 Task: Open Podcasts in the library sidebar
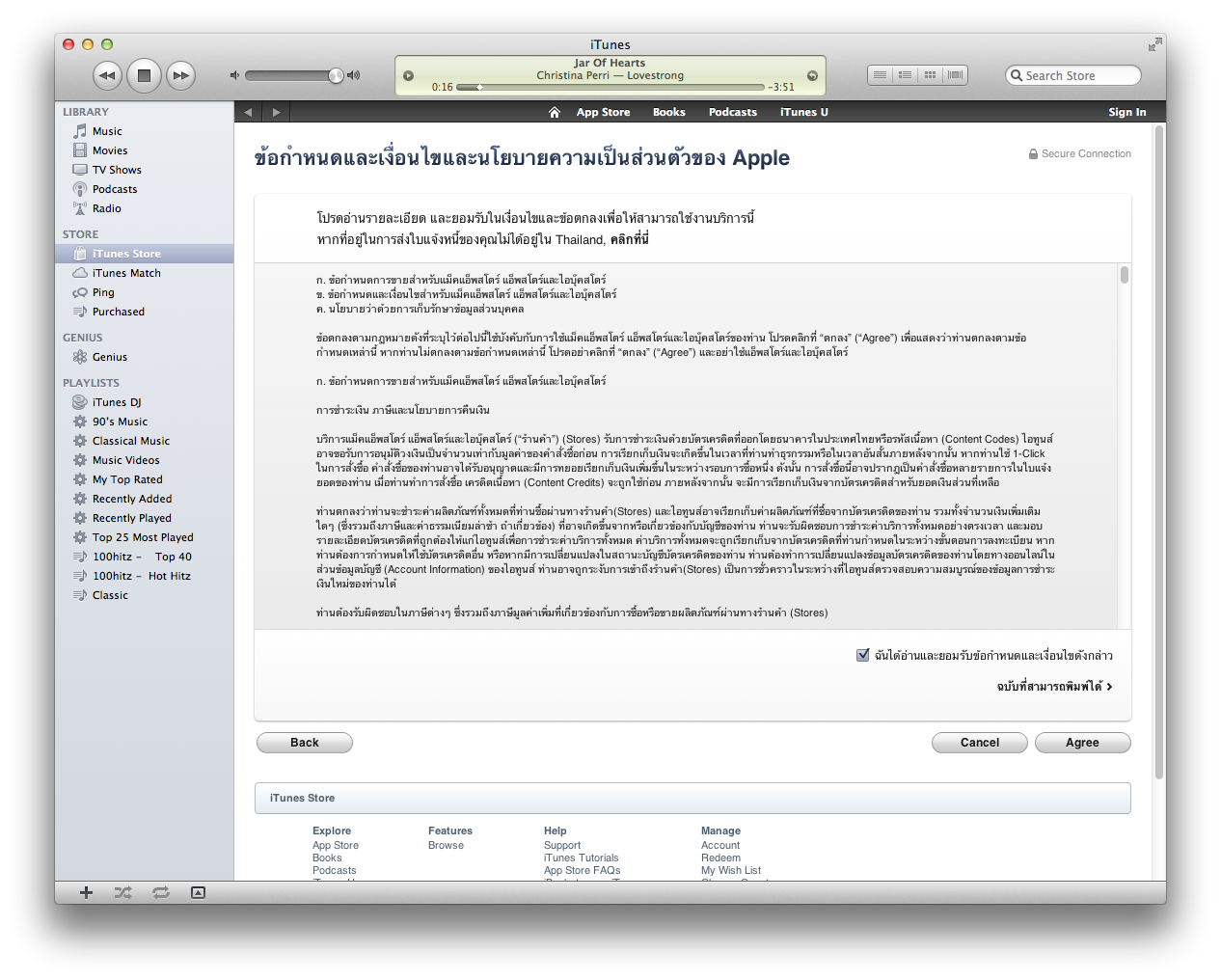point(145,189)
